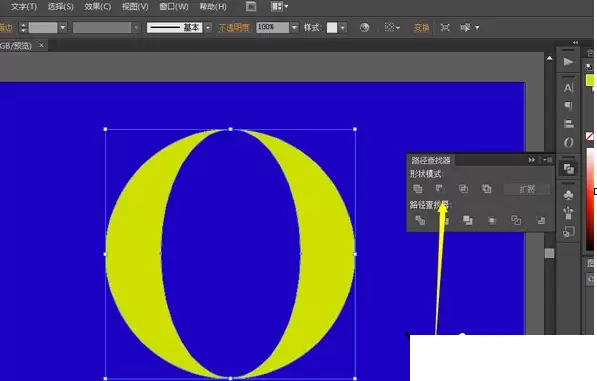Click the None color swatch with red slash
Image resolution: width=597 pixels, height=381 pixels.
click(589, 136)
